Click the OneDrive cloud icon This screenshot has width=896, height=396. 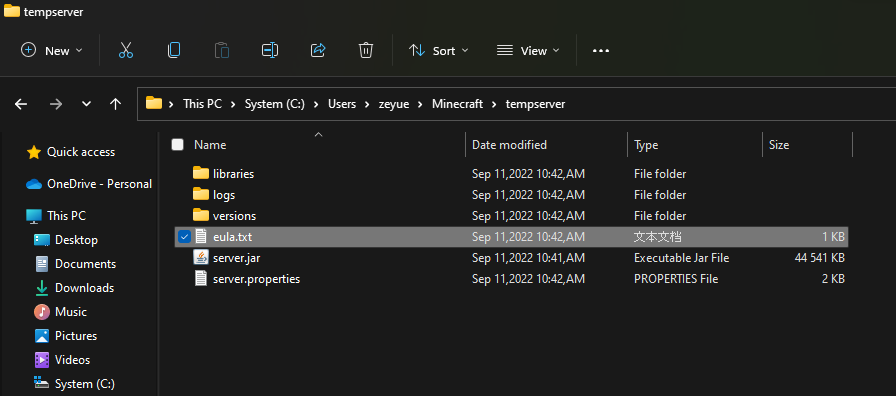click(34, 184)
